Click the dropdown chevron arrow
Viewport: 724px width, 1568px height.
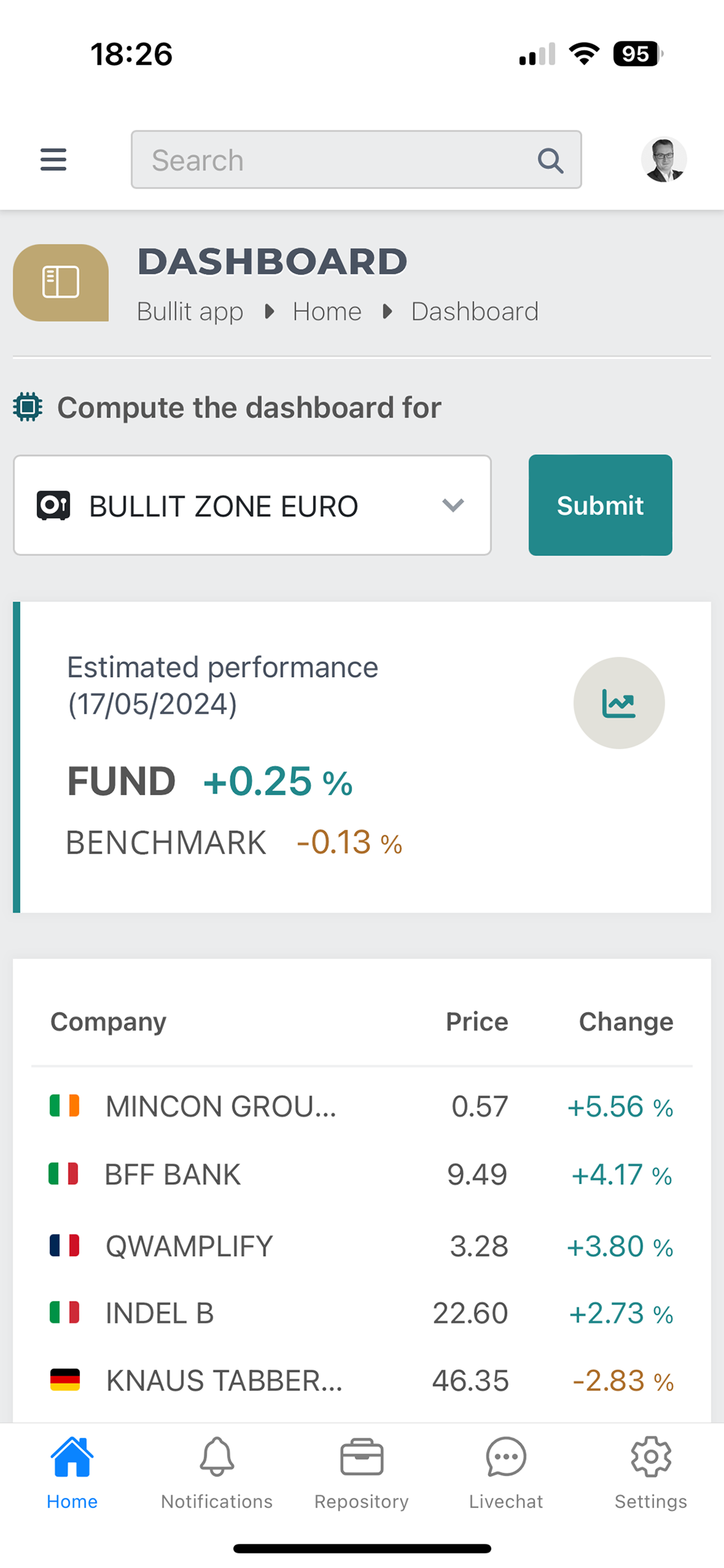[454, 505]
